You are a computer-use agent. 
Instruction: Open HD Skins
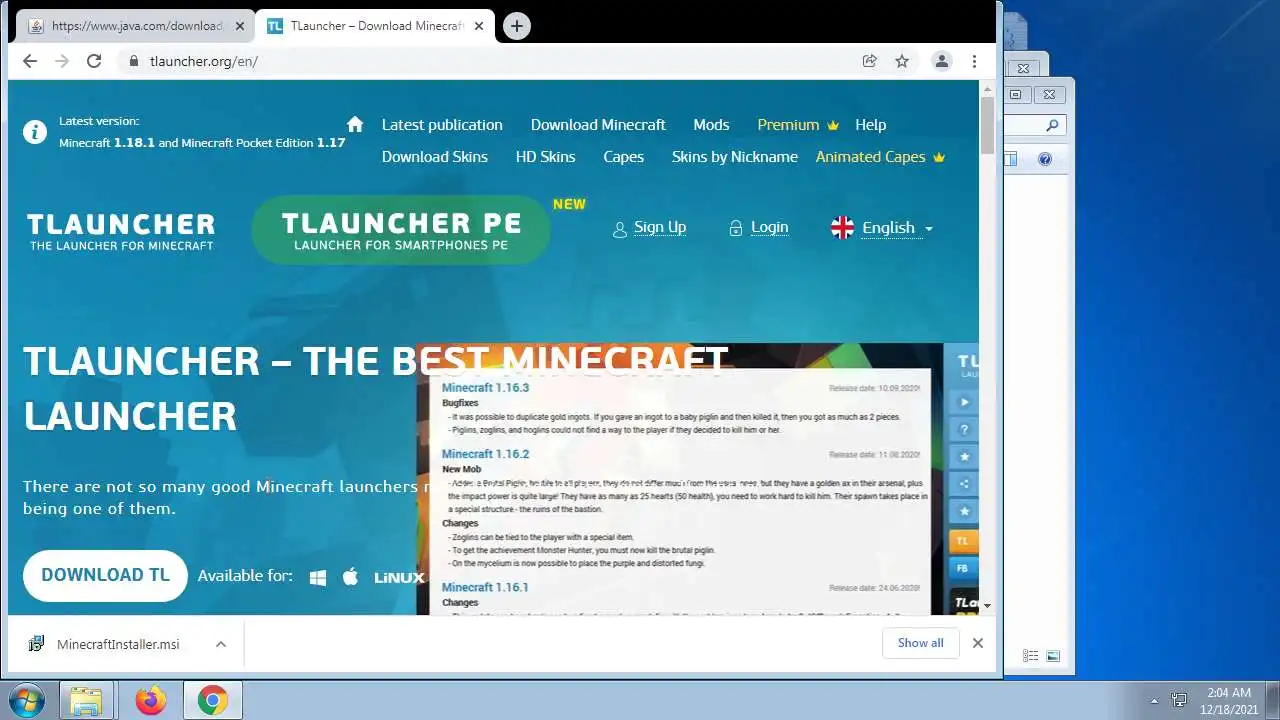point(545,157)
